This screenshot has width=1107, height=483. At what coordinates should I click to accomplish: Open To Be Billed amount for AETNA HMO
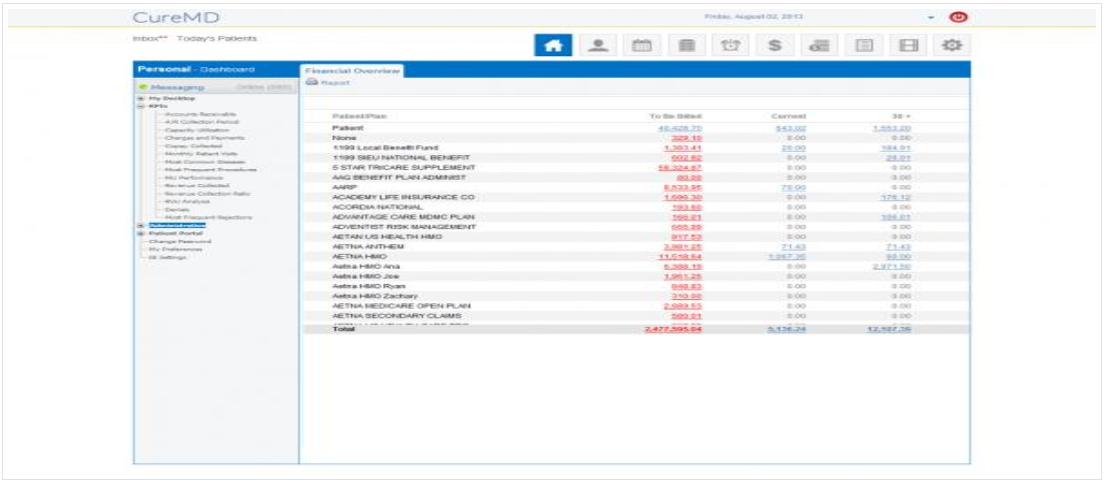[x=680, y=256]
